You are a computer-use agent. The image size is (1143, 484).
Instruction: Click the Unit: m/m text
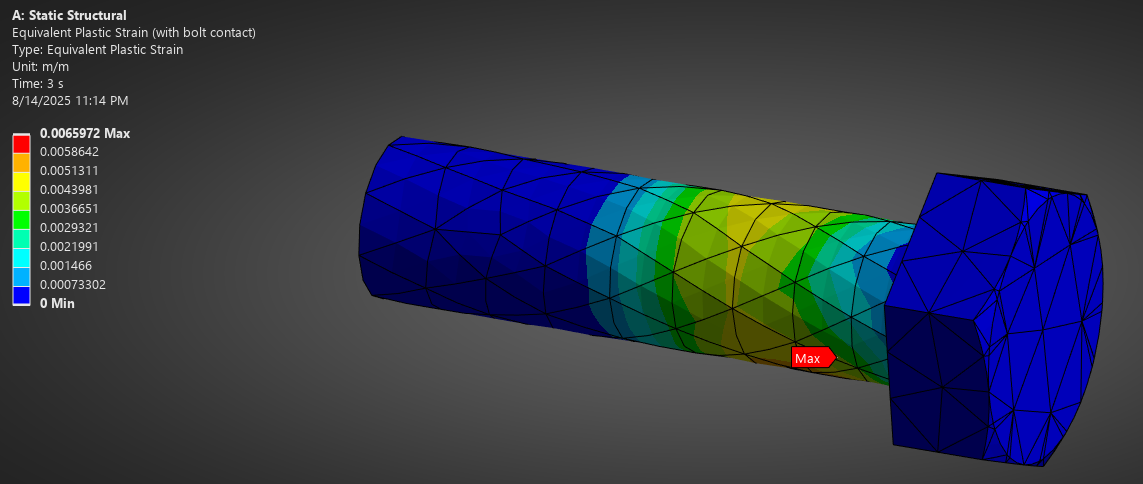[x=41, y=66]
